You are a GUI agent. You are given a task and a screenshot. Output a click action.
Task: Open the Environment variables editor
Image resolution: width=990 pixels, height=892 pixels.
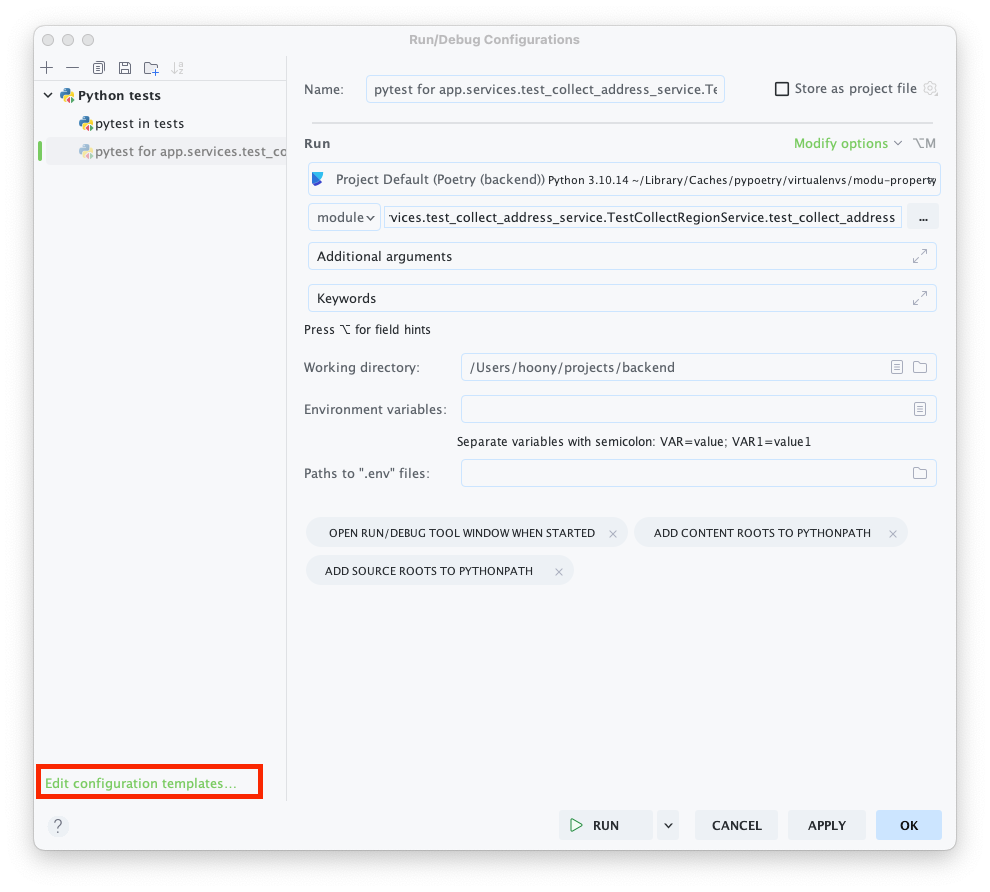point(918,409)
